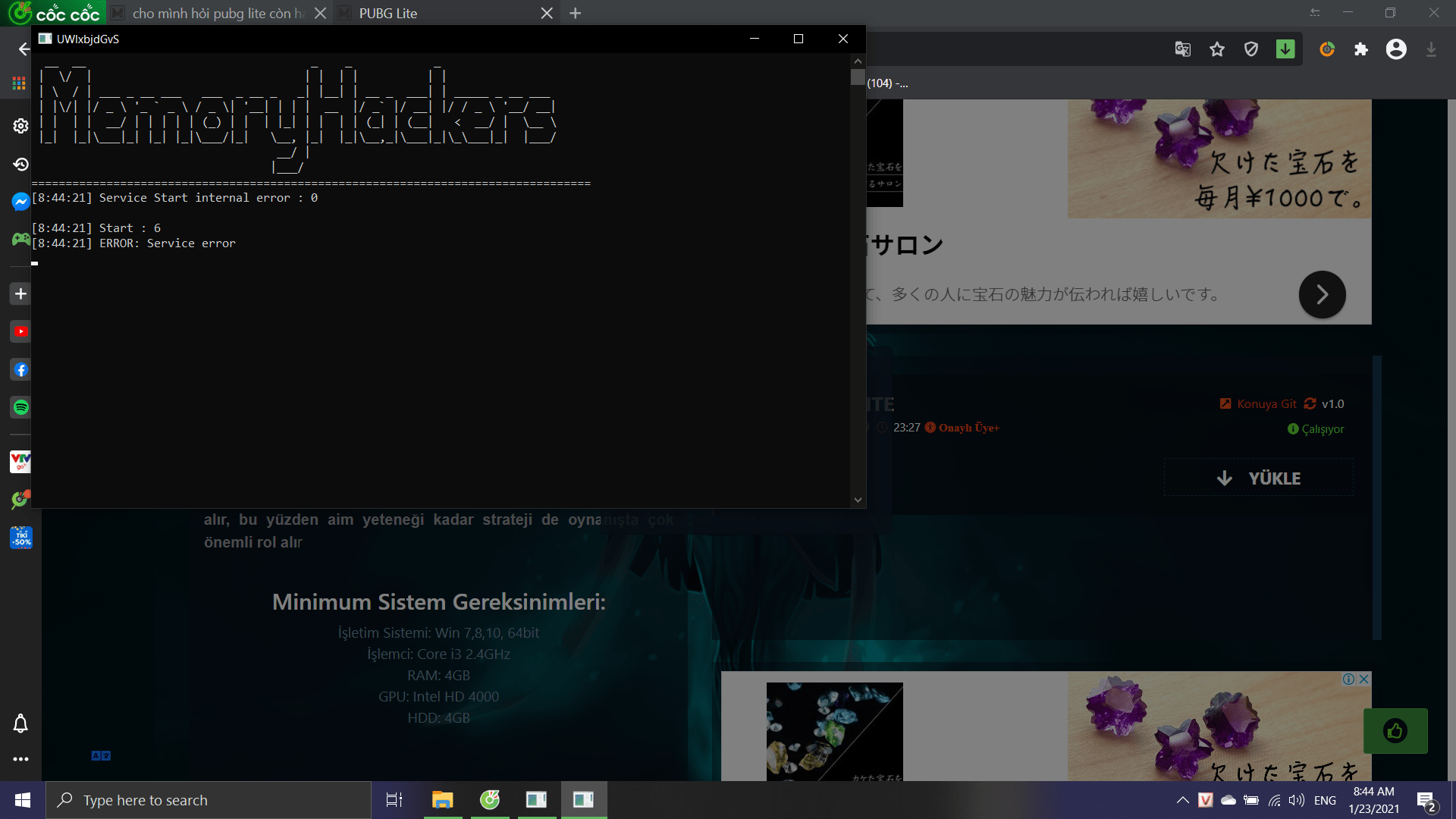Viewport: 1456px width, 819px height.
Task: Open browsing history from the sidebar
Action: point(20,164)
